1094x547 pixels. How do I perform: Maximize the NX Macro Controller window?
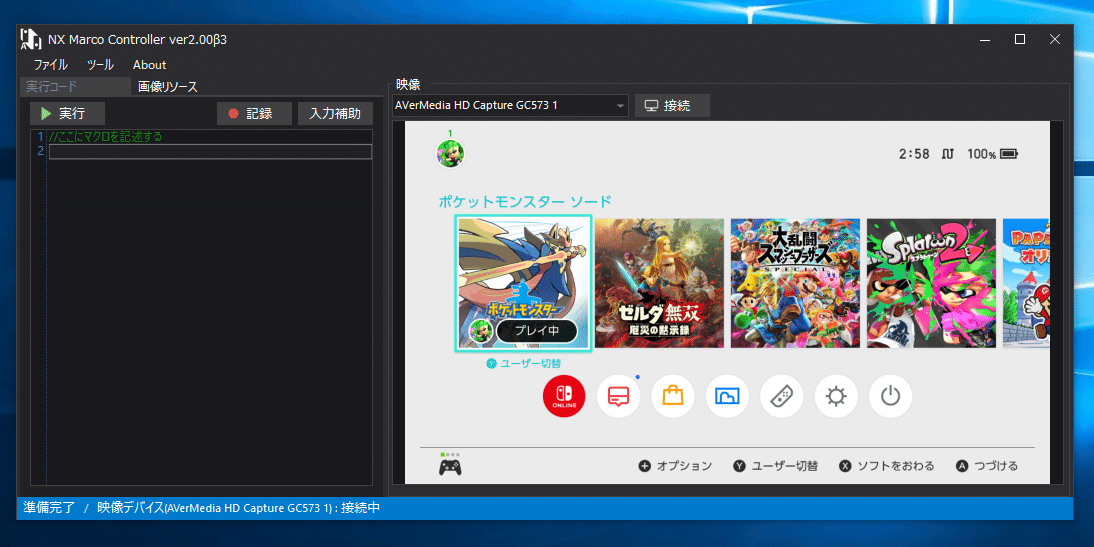point(1020,40)
